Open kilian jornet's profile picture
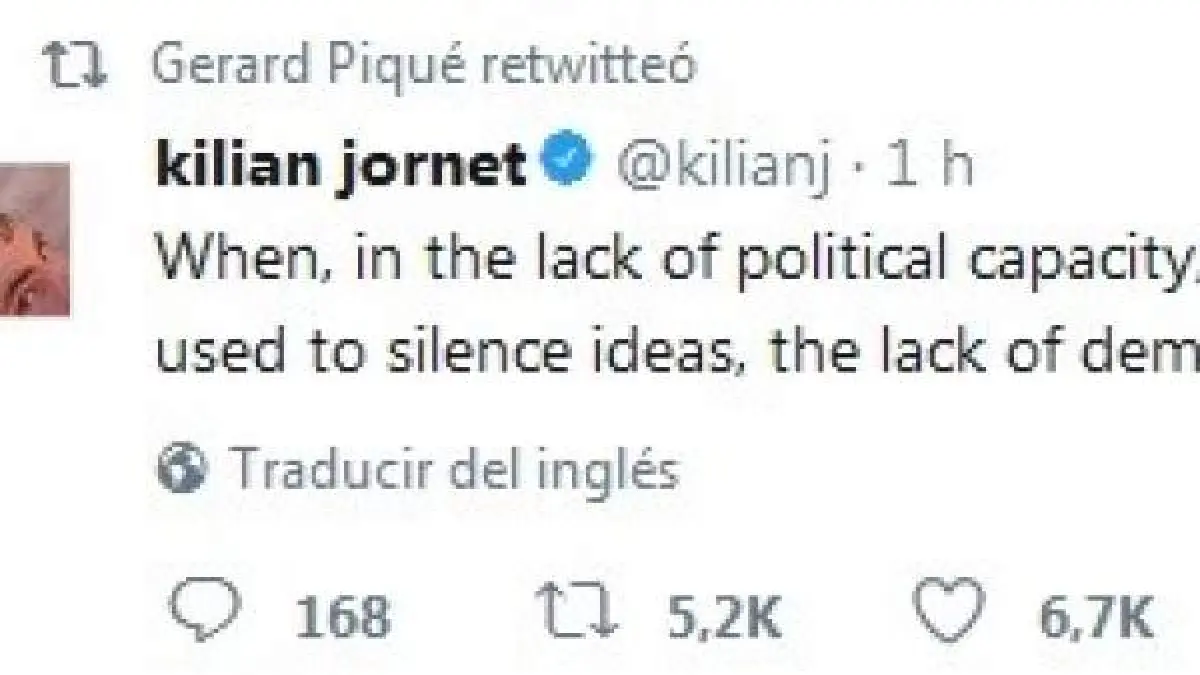Viewport: 1200px width, 675px height. tap(35, 239)
